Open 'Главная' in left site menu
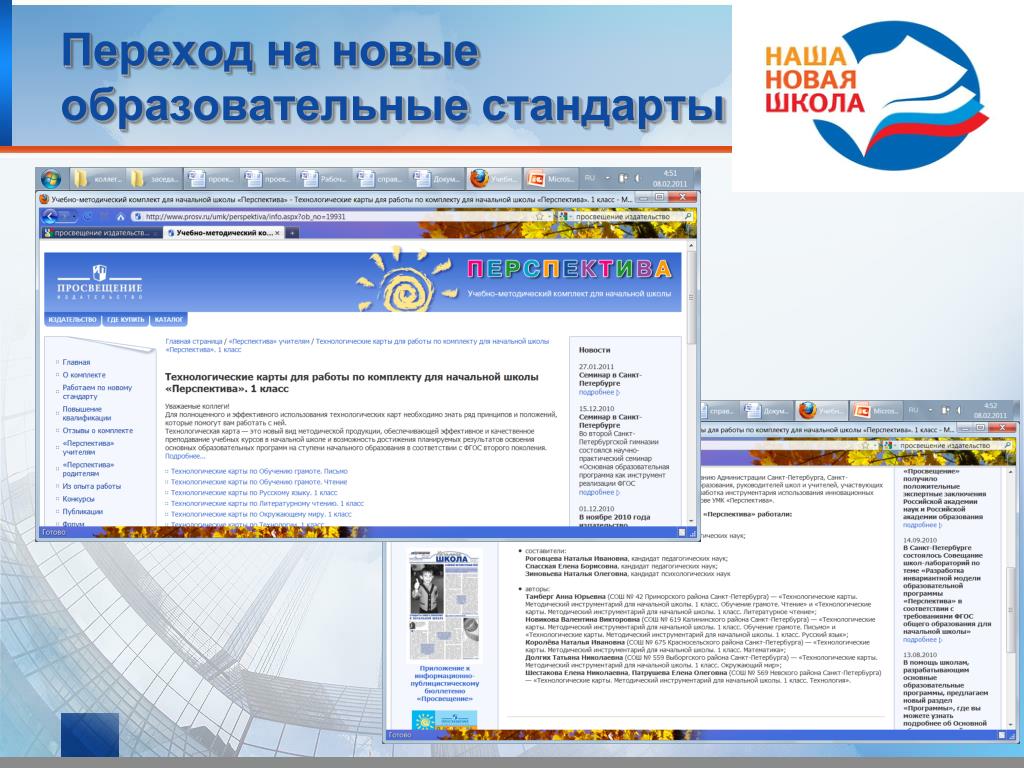This screenshot has width=1024, height=768. point(76,362)
